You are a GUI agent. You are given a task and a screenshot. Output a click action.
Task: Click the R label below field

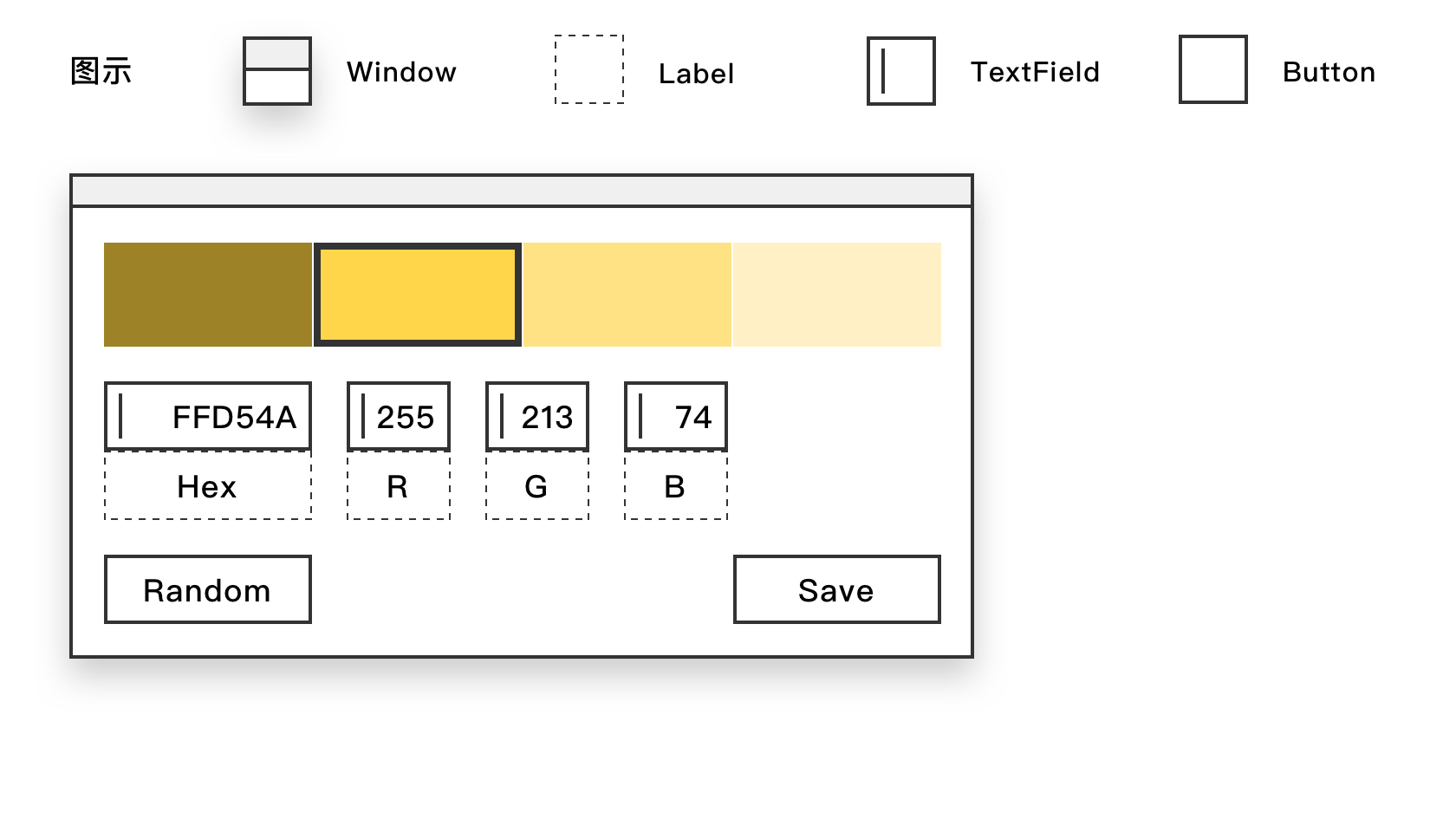398,486
